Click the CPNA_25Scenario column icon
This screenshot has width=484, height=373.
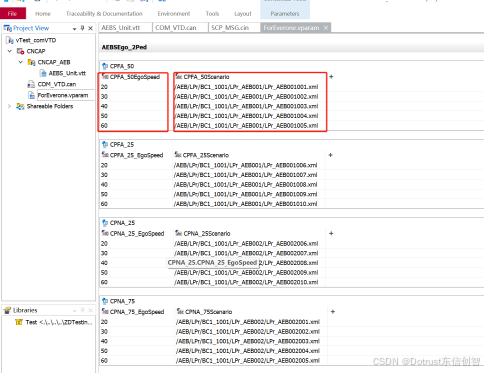tap(179, 233)
